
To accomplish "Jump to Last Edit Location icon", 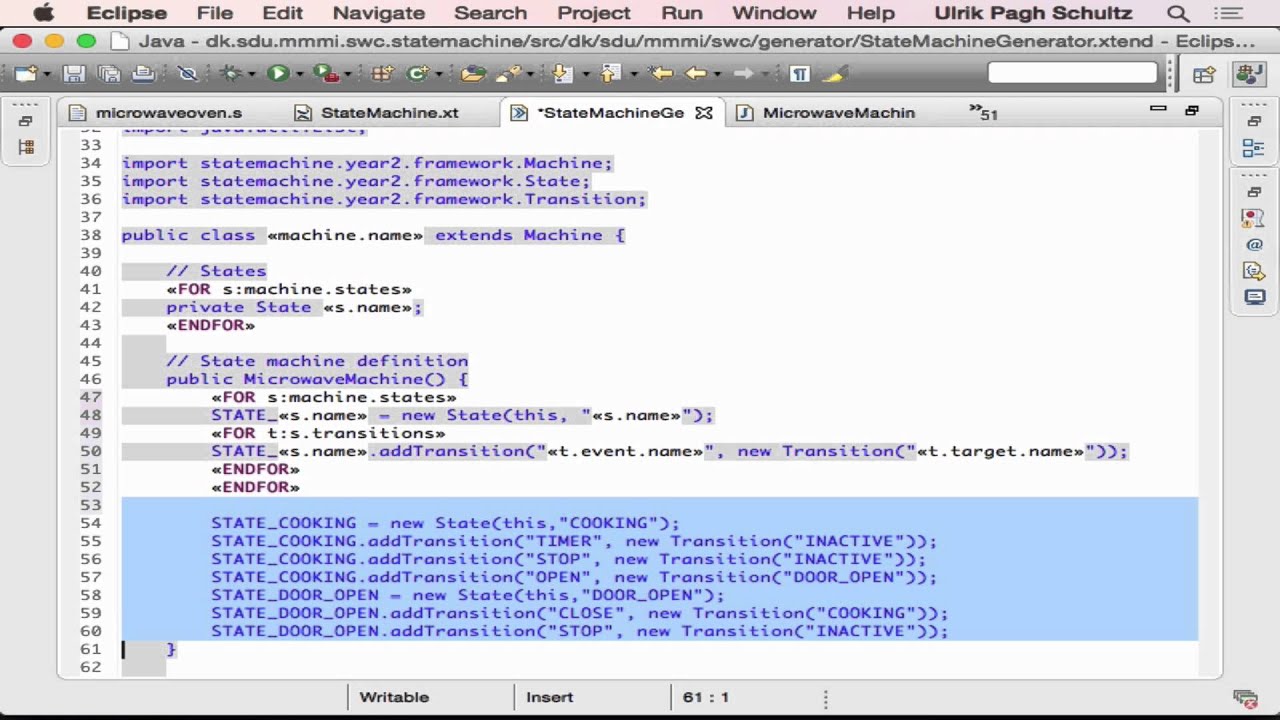I will point(660,73).
